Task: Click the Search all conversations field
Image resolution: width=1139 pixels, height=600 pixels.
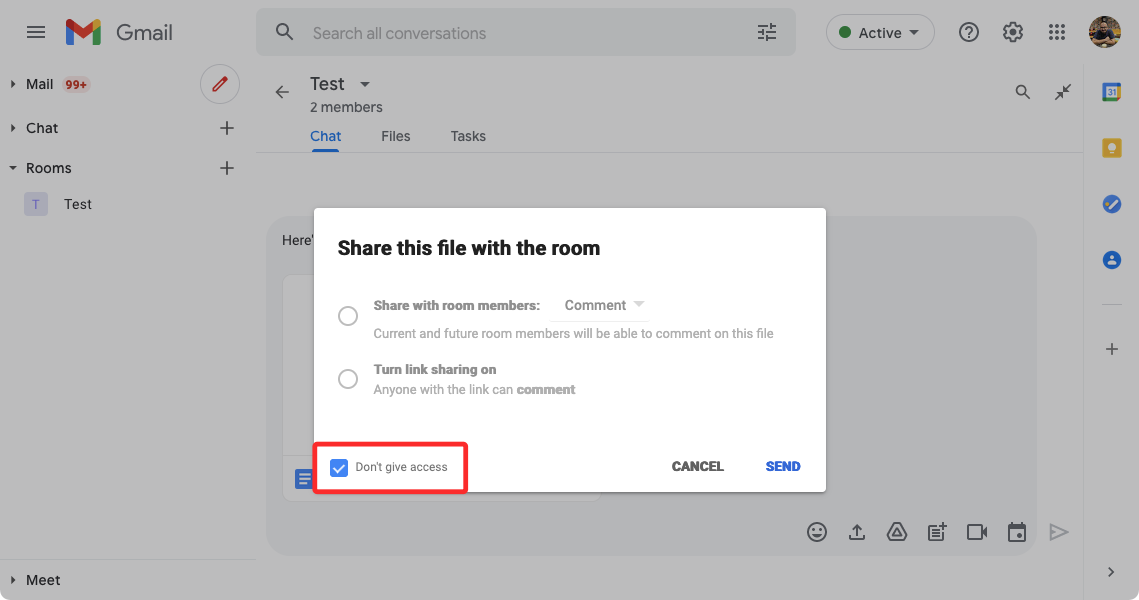Action: (x=520, y=33)
